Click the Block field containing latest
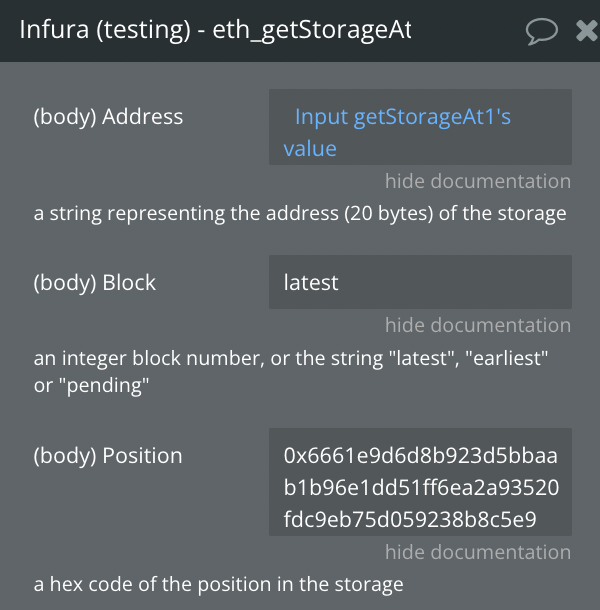600x610 pixels. (x=420, y=283)
